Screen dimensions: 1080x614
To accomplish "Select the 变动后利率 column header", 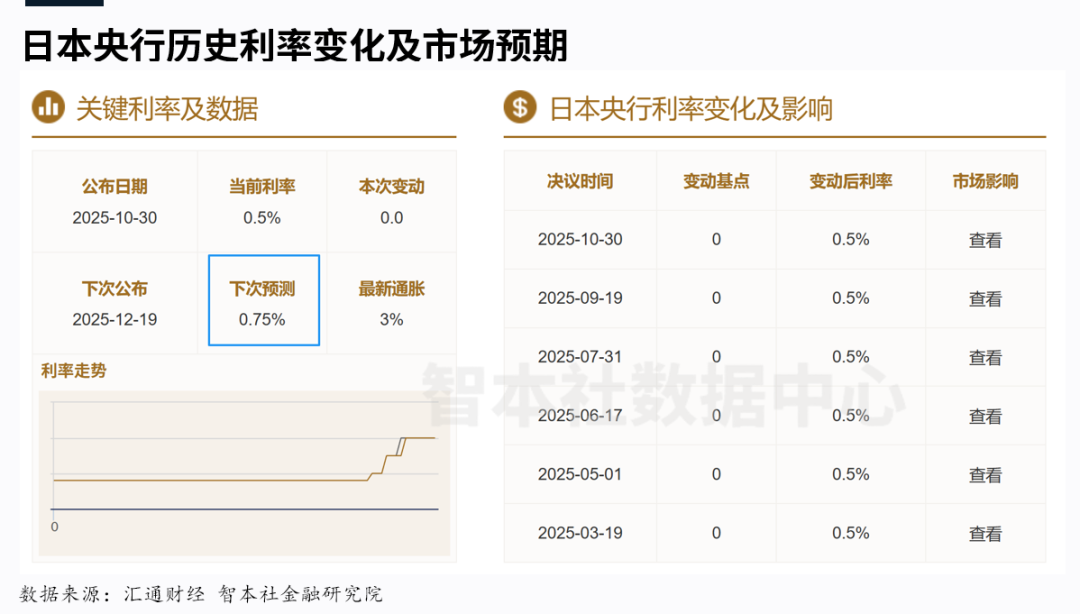I will (x=850, y=181).
